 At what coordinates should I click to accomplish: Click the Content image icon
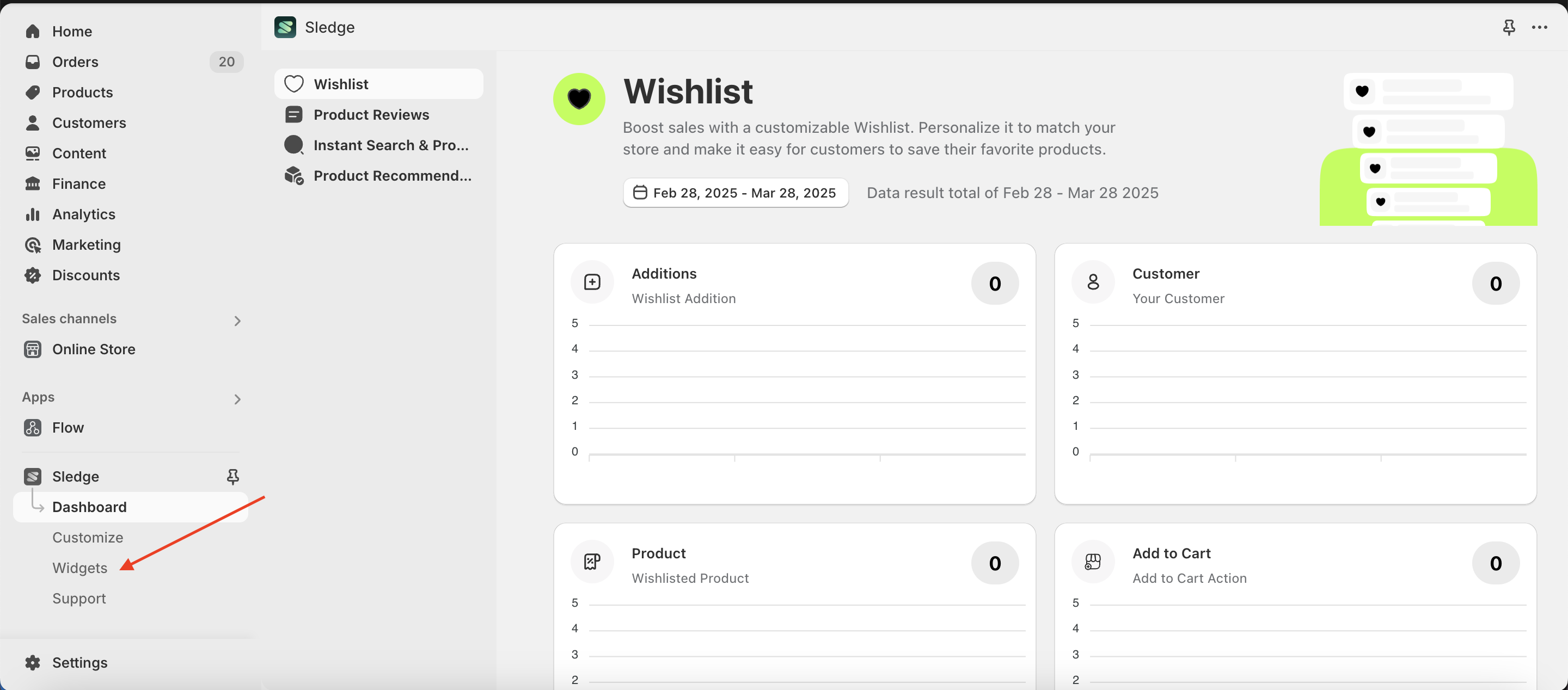point(33,153)
